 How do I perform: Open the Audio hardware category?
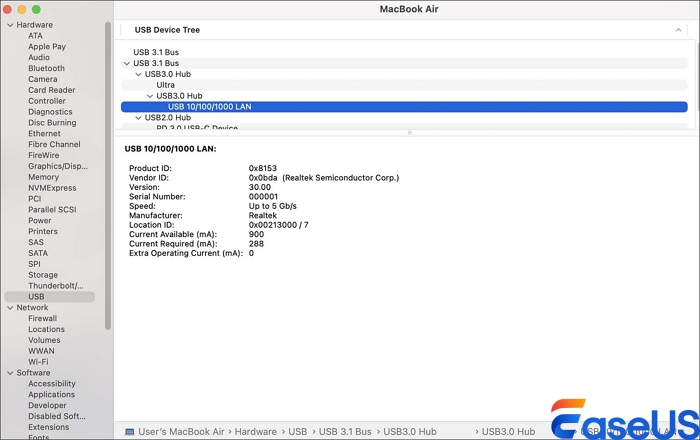click(39, 58)
